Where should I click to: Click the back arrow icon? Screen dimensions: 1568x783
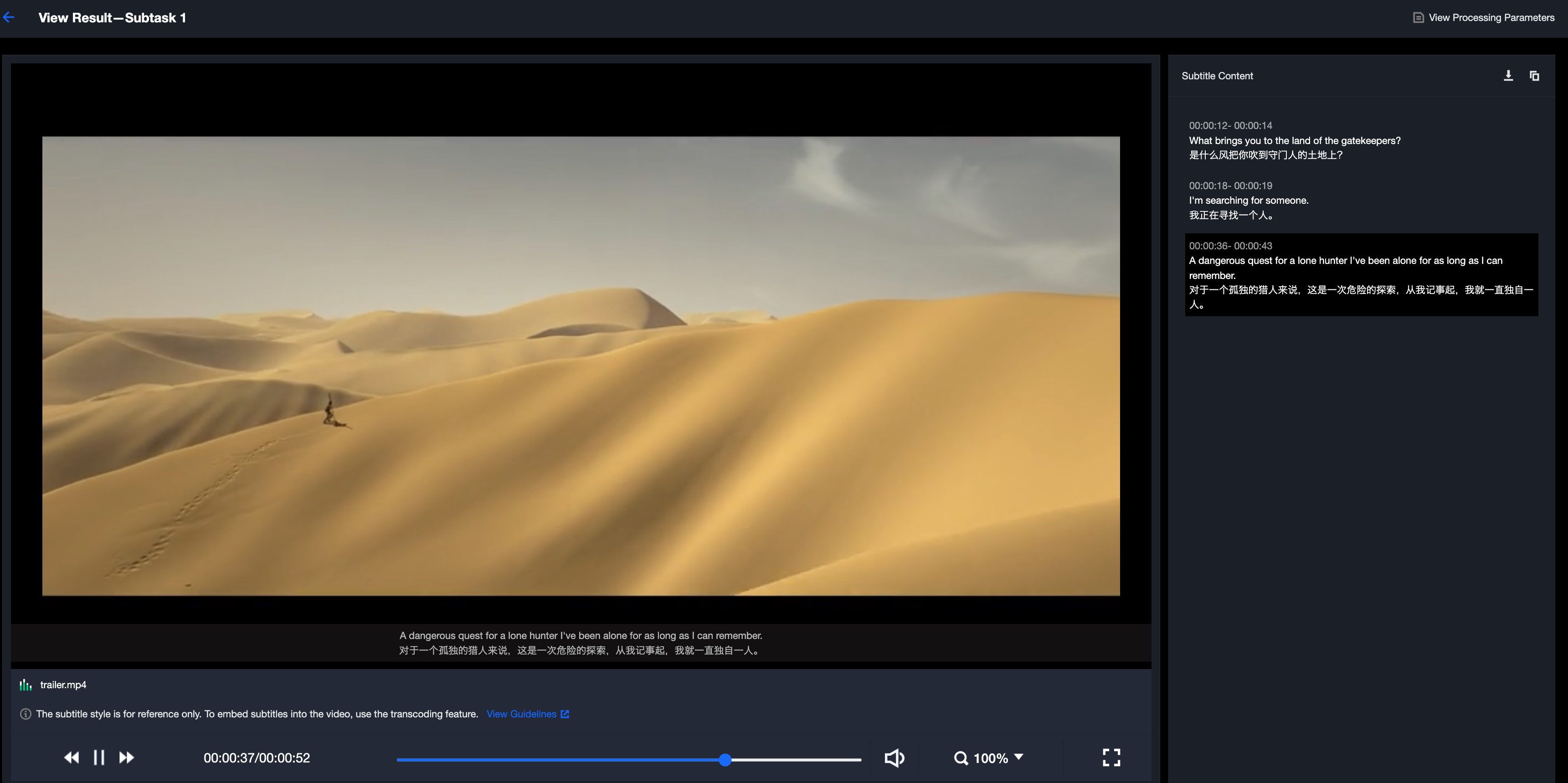click(x=9, y=18)
